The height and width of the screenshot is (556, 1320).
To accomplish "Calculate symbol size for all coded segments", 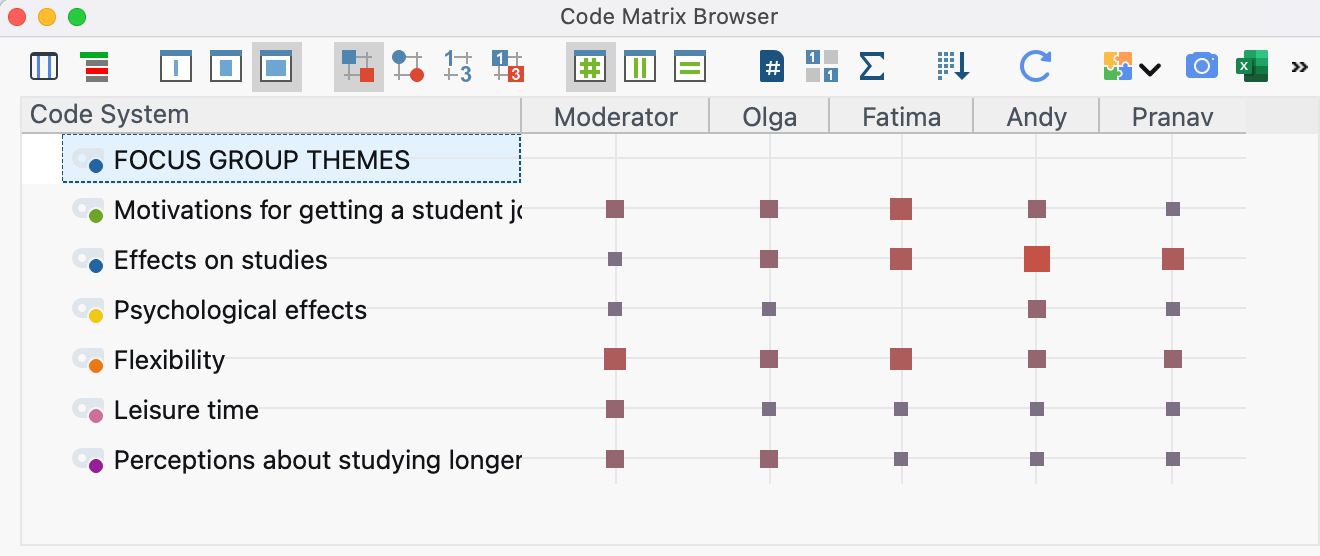I will tap(591, 67).
